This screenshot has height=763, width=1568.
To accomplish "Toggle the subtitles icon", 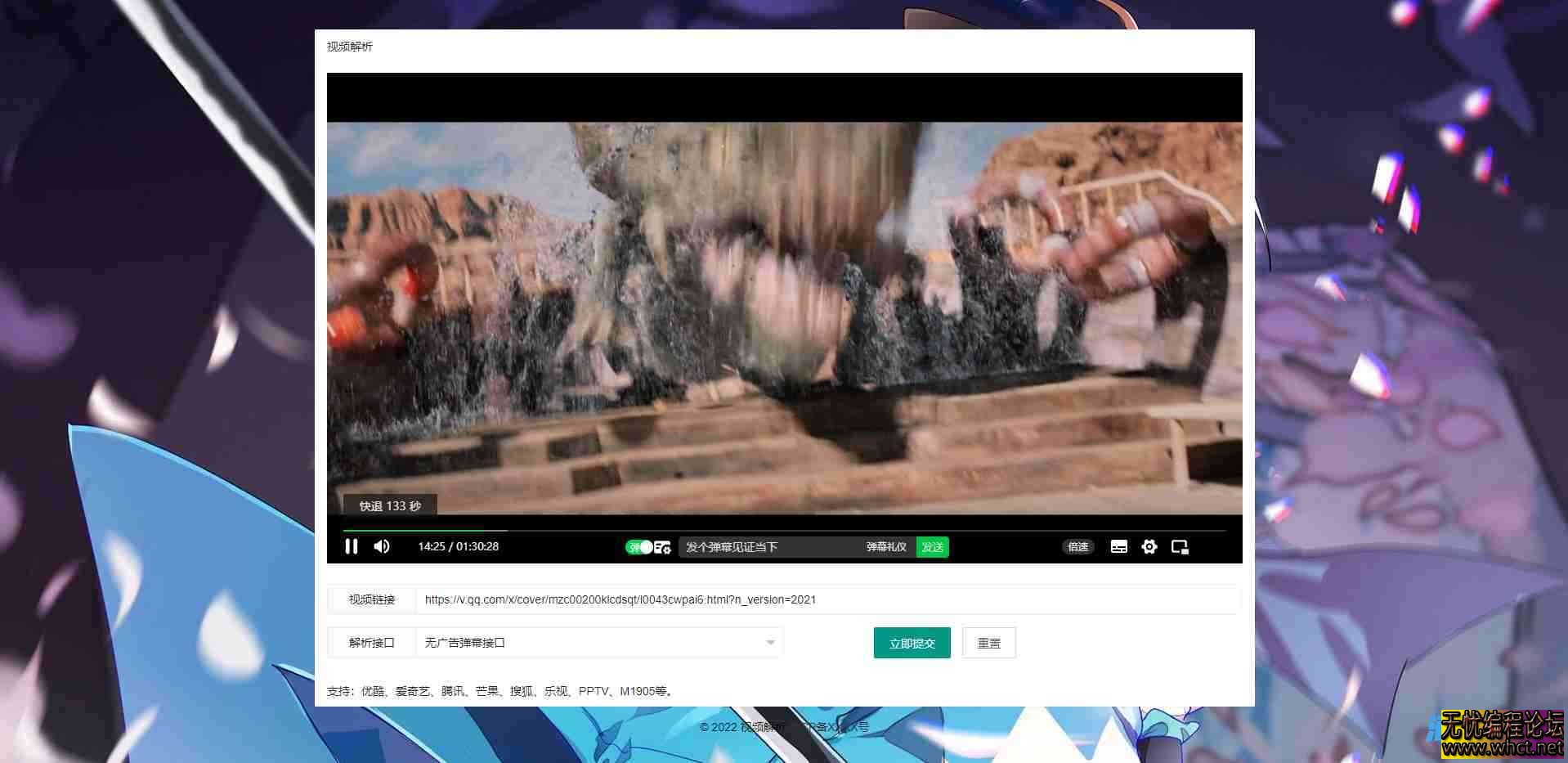I will [x=1119, y=547].
